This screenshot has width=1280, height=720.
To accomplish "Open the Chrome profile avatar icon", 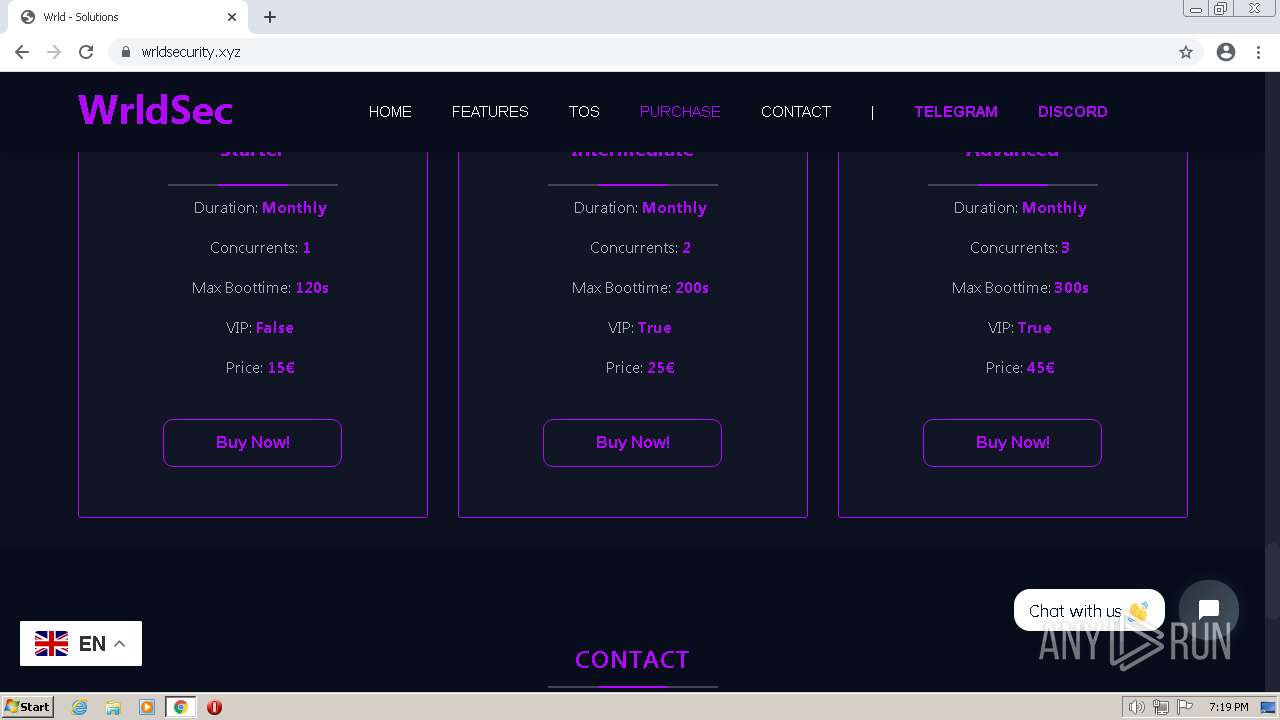I will click(x=1226, y=52).
